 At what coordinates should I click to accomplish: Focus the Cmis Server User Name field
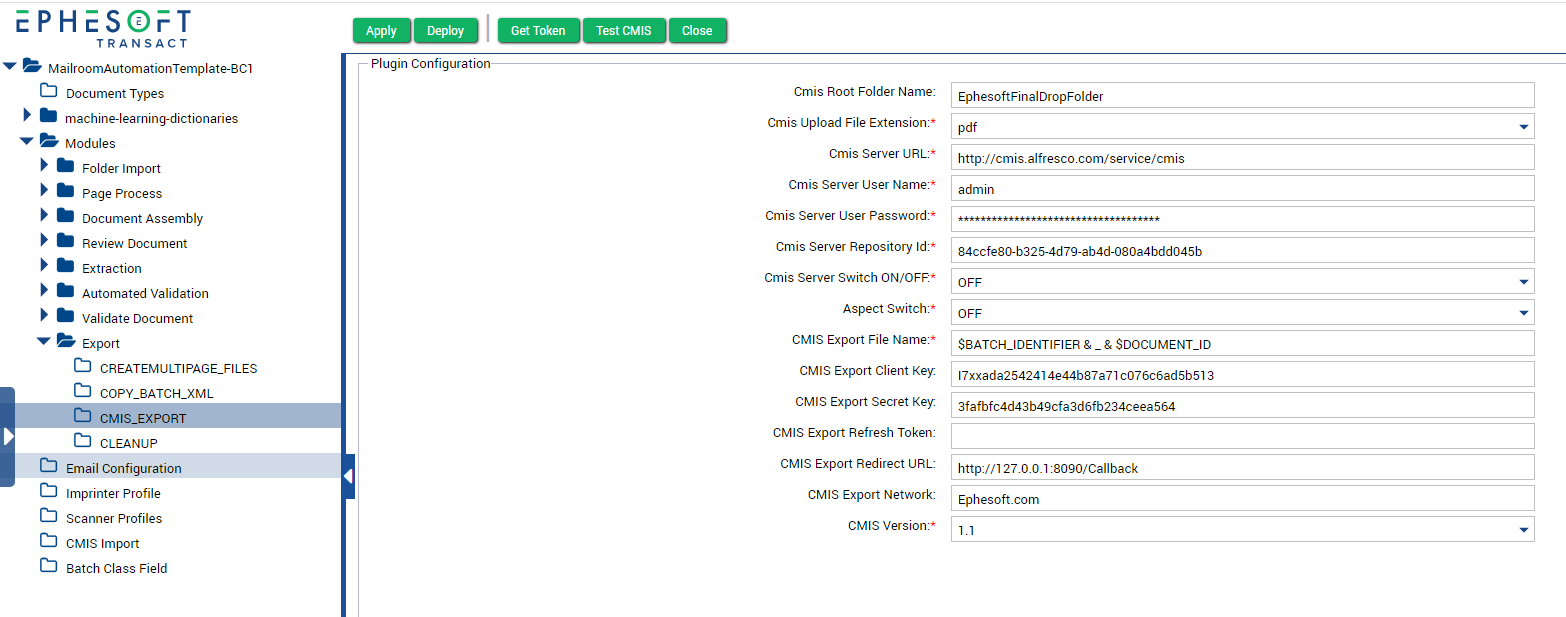(1242, 188)
